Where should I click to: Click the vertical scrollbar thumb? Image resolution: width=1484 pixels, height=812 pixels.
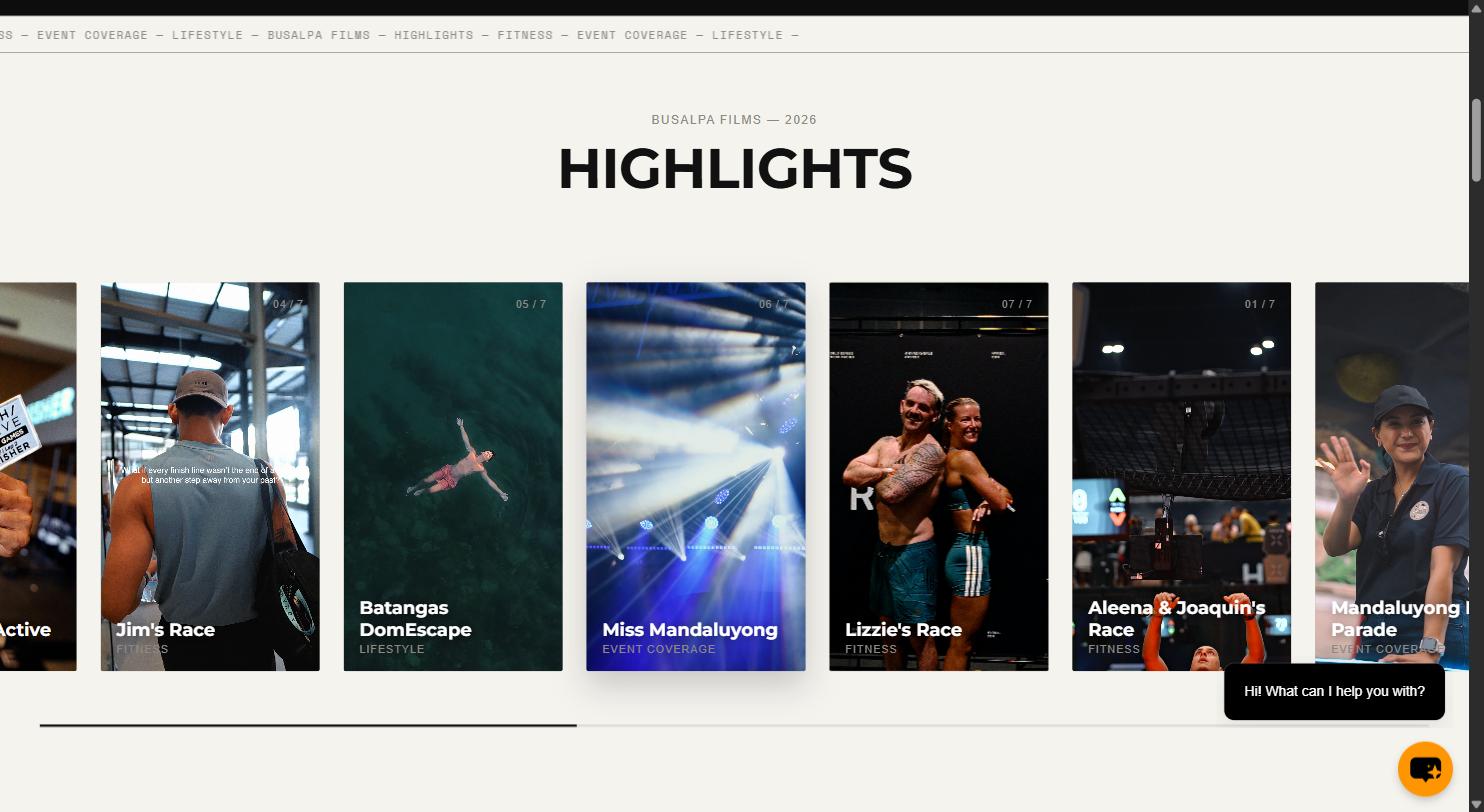(x=1476, y=140)
